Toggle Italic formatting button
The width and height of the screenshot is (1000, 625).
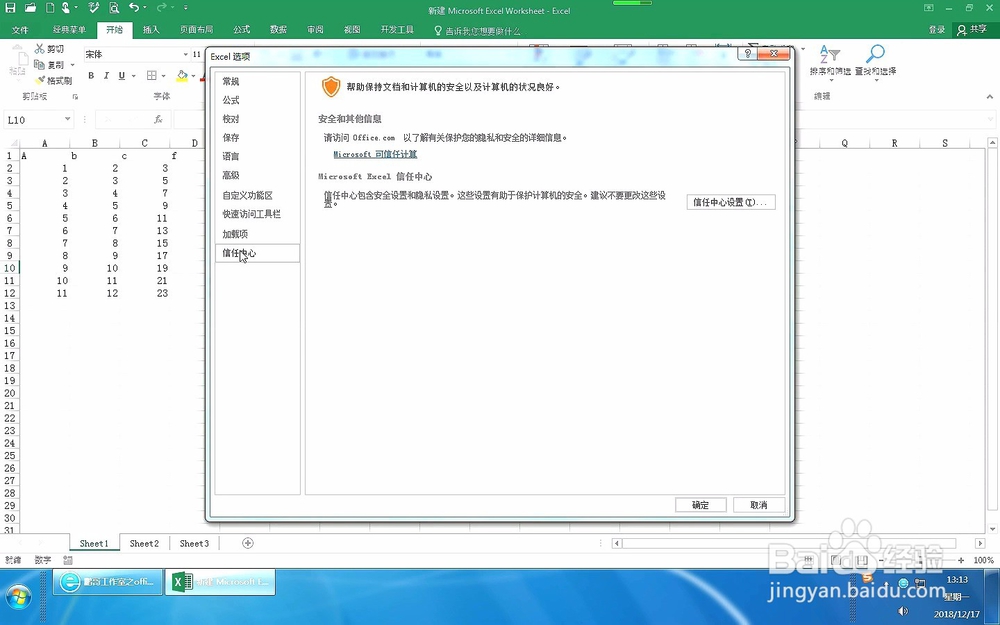106,75
